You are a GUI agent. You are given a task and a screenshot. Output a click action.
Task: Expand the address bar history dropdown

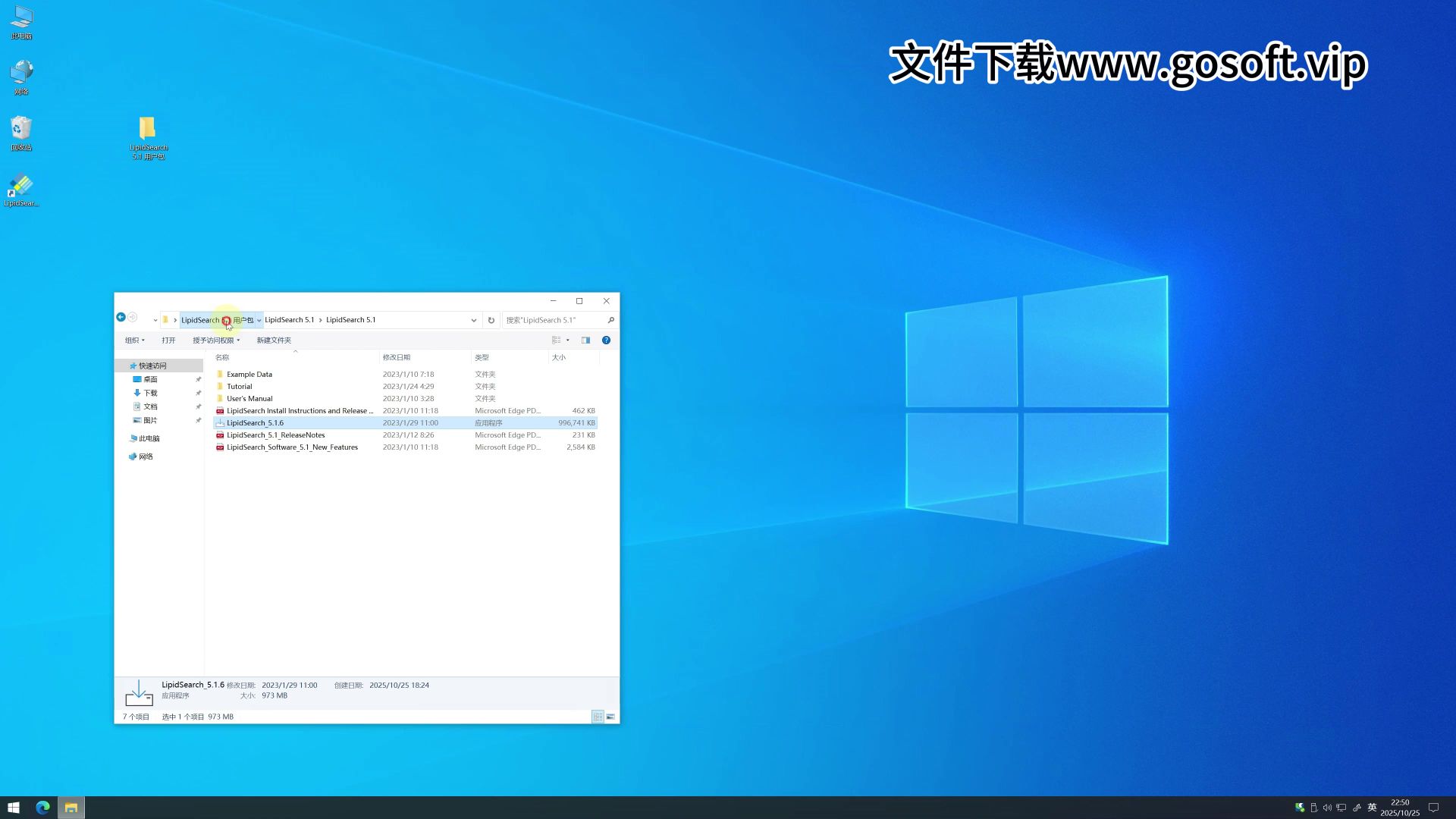[x=474, y=320]
